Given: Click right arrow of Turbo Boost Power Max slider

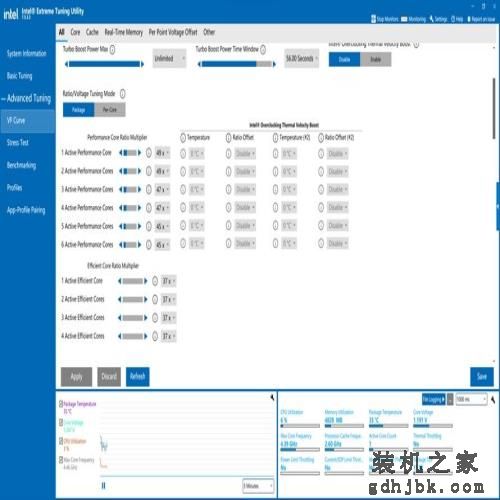Looking at the screenshot, I should click(142, 64).
